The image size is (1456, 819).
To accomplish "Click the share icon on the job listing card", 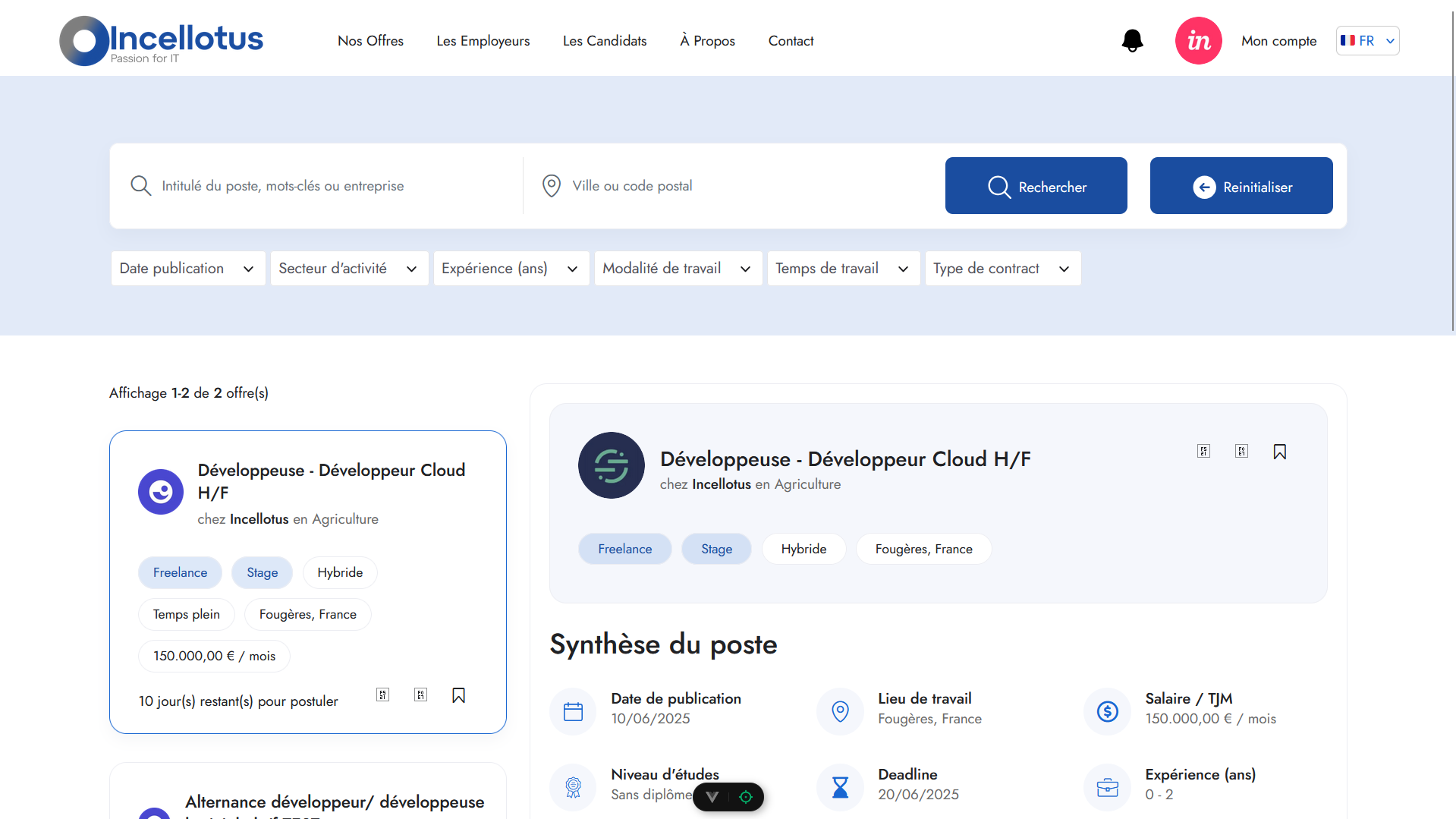I will coord(383,694).
